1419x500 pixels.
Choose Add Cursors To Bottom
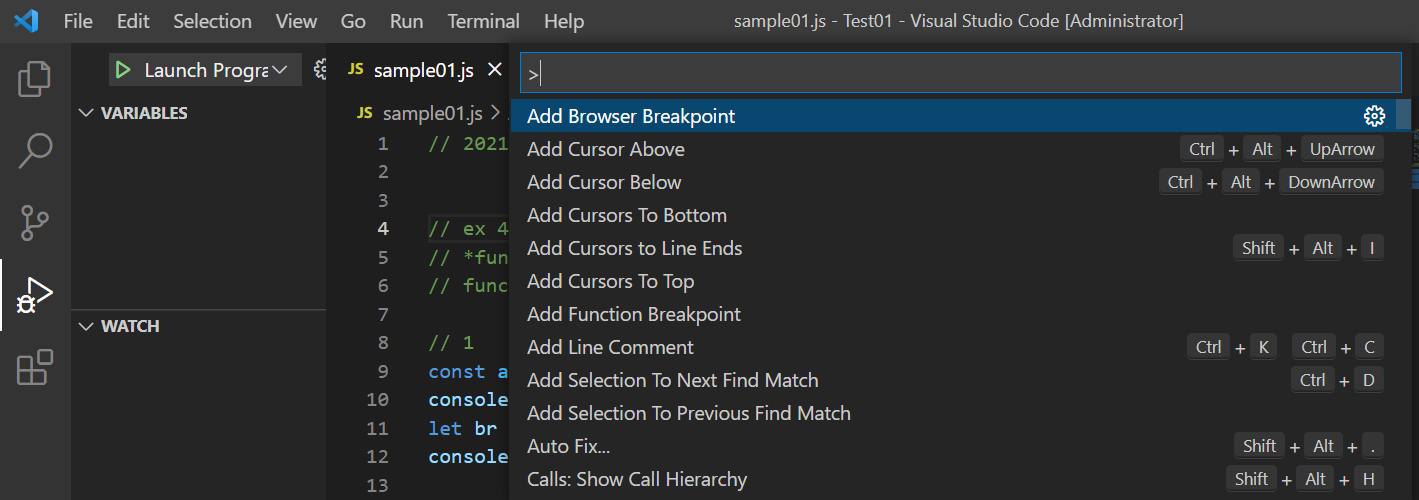tap(954, 215)
